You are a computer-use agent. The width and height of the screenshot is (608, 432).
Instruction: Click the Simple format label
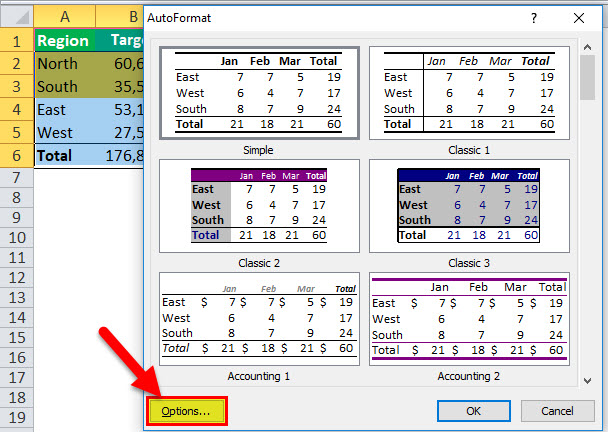click(258, 150)
